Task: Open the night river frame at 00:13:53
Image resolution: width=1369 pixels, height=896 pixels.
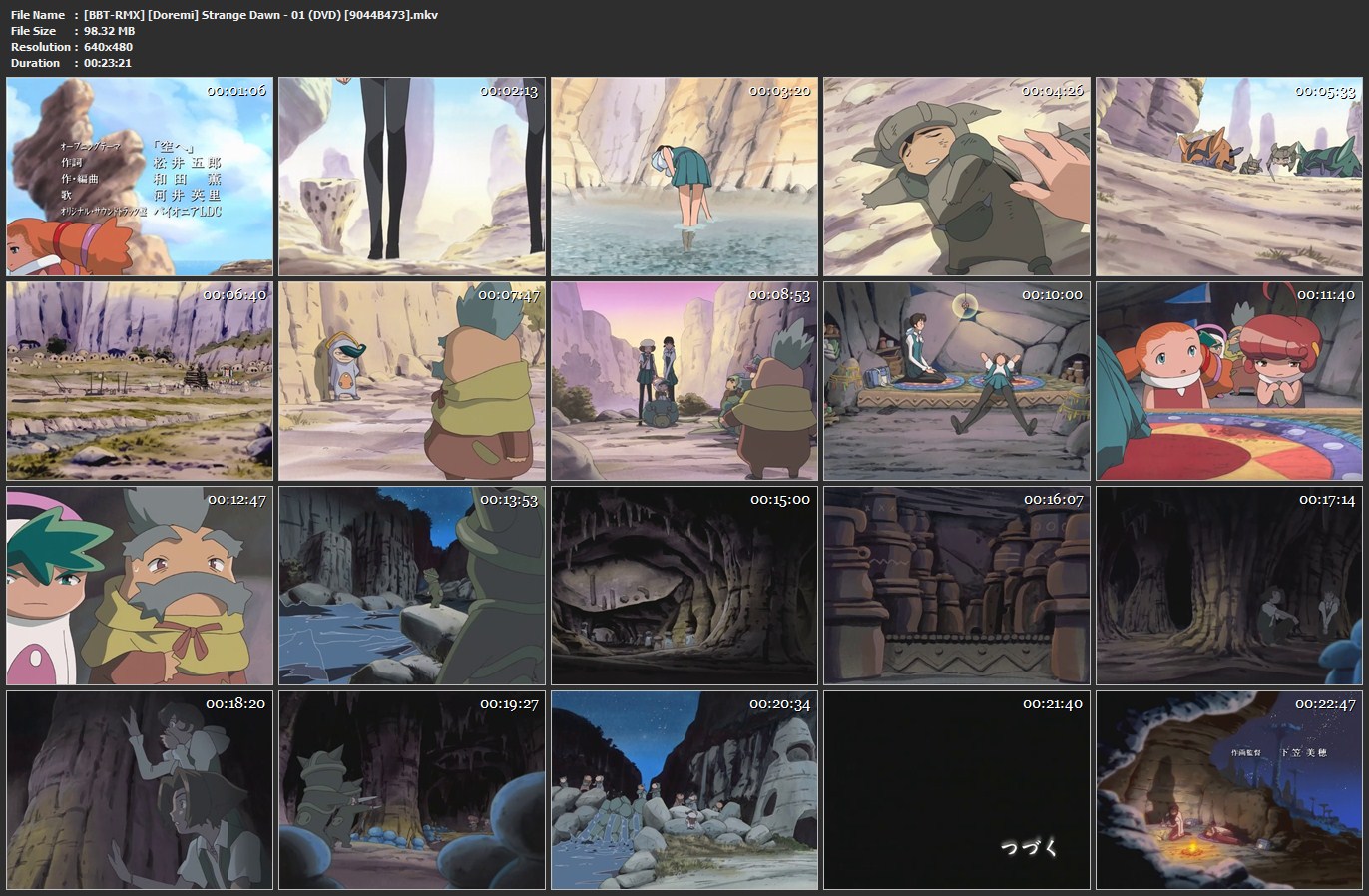Action: [x=412, y=586]
